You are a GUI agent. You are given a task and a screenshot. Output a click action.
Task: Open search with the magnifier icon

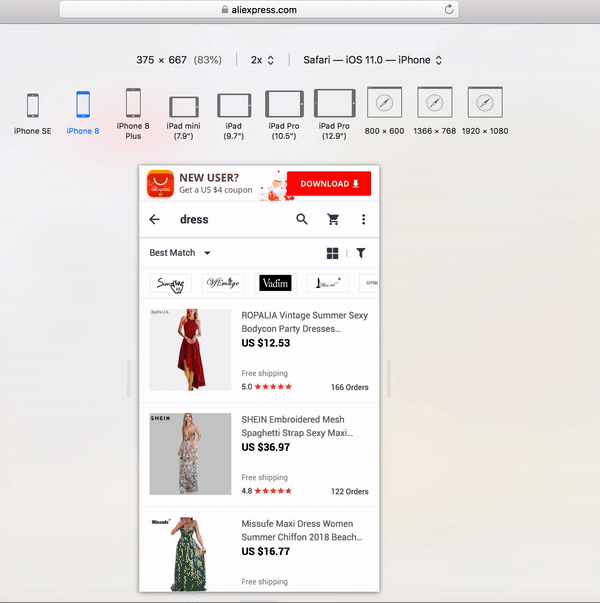click(x=302, y=219)
